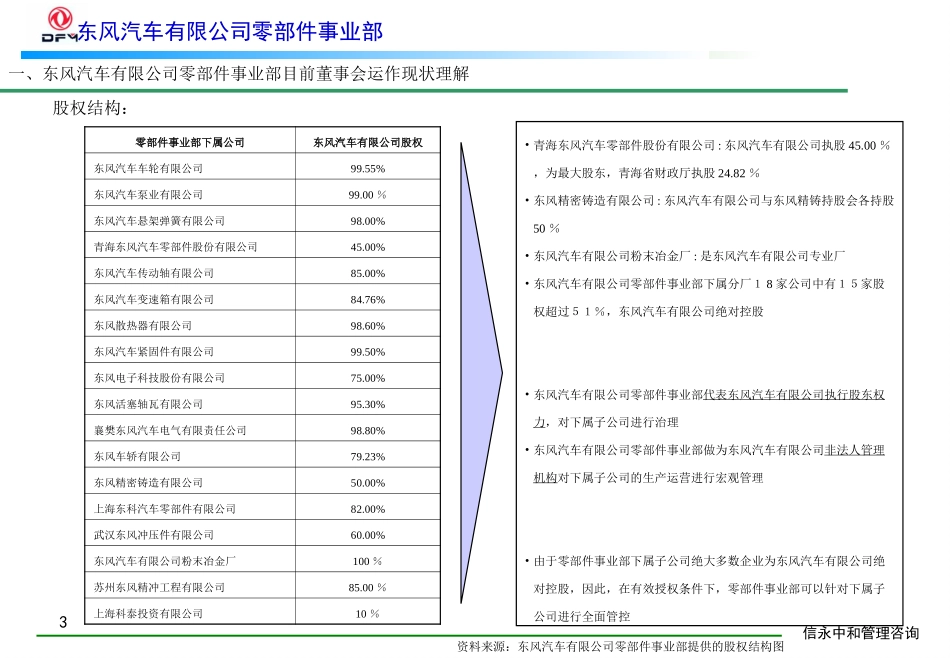Click the column header 东风汽车有限公司股权
The image size is (950, 658).
point(368,142)
